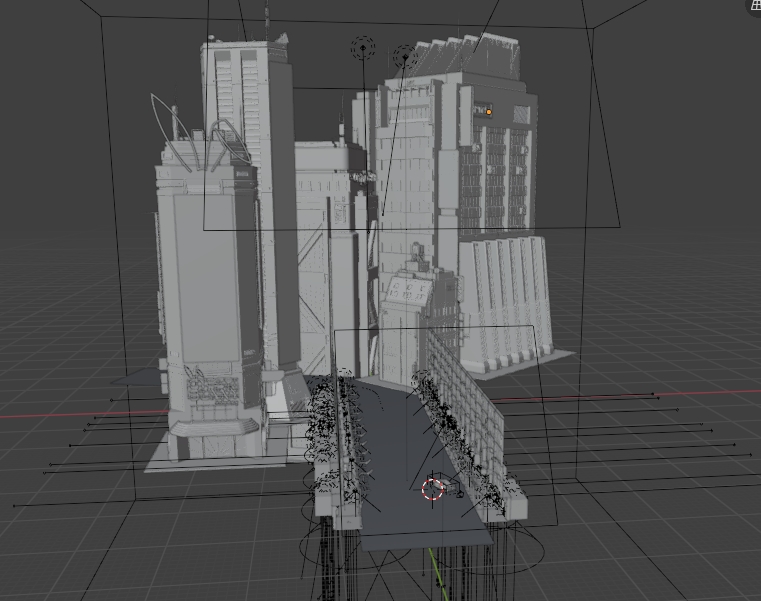Click the orange origin dot on right tower

pyautogui.click(x=489, y=113)
